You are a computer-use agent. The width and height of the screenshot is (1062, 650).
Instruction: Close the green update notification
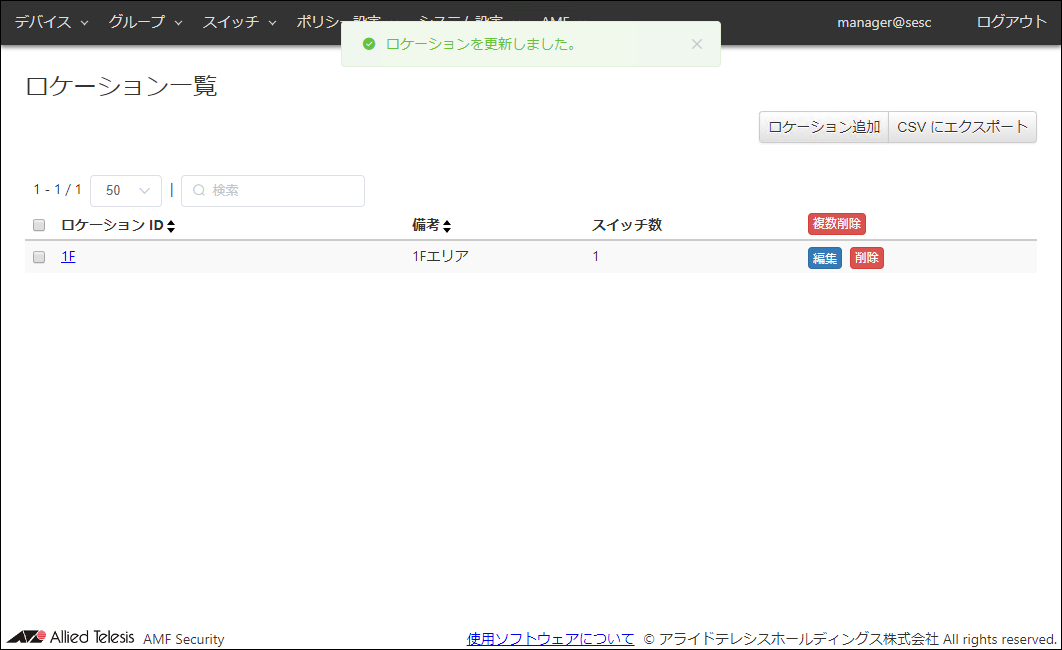pyautogui.click(x=697, y=44)
